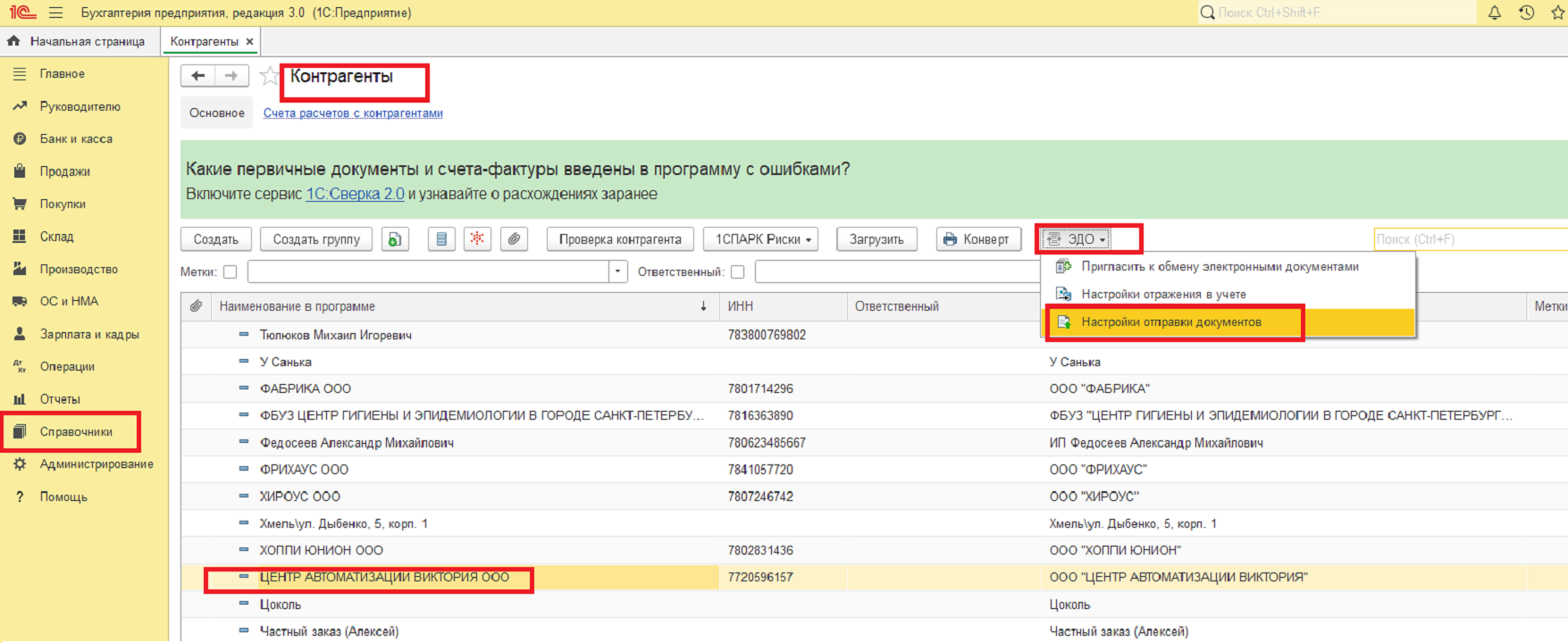Image resolution: width=1568 pixels, height=643 pixels.
Task: Click the search magnifier icon in the top bar
Action: coord(1208,13)
